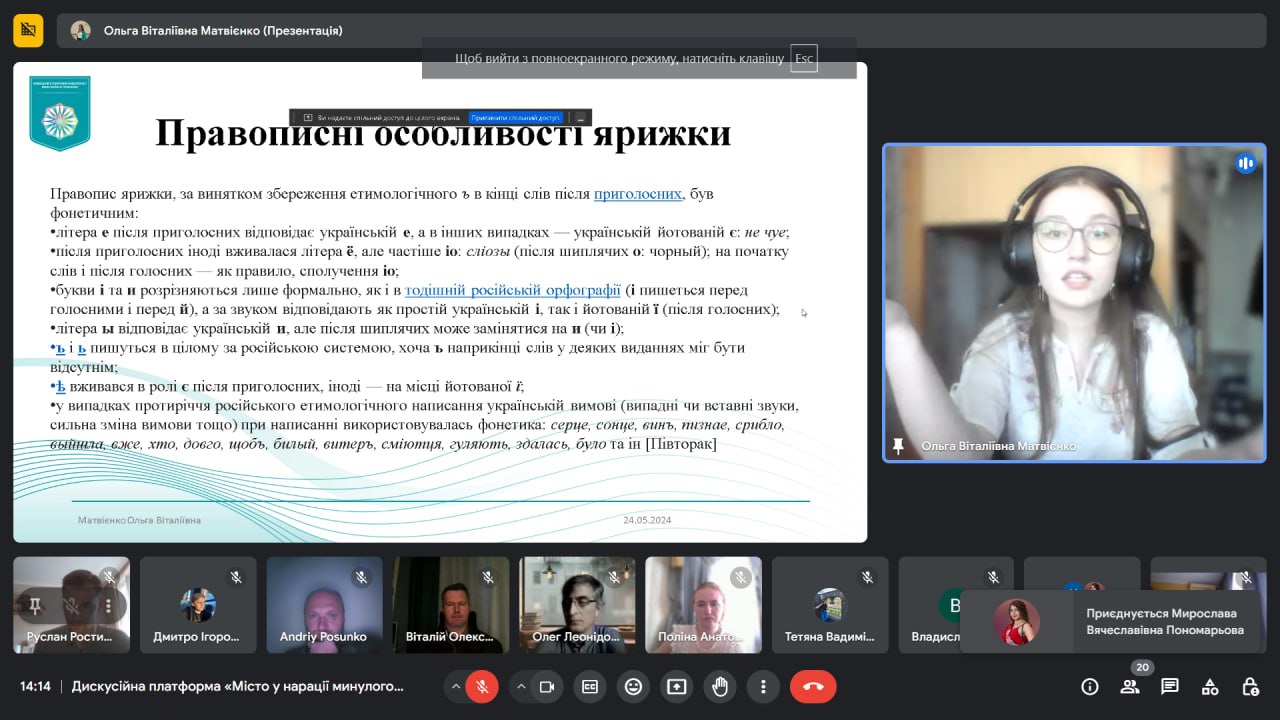Open the chat panel
Image resolution: width=1280 pixels, height=720 pixels.
coord(1170,686)
